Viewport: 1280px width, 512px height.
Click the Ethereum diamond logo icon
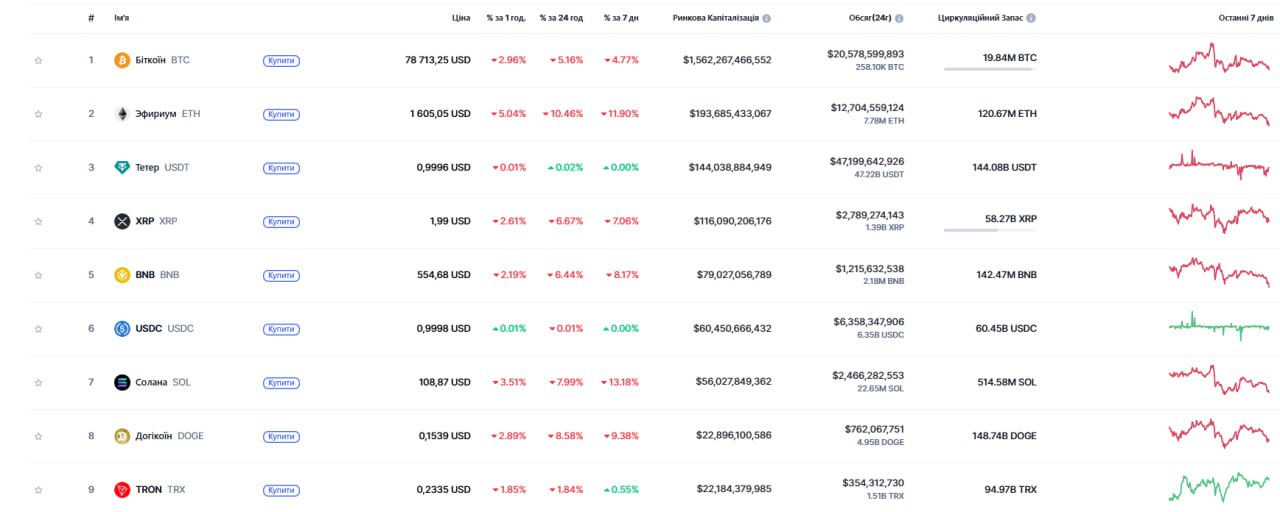pyautogui.click(x=122, y=114)
